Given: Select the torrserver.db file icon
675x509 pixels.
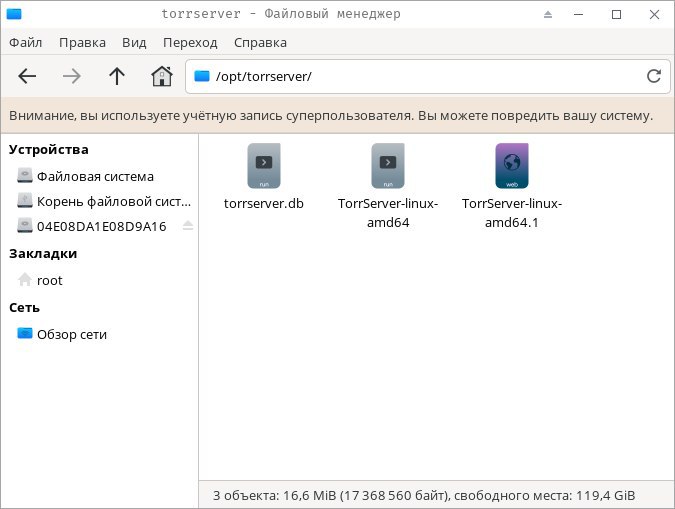Looking at the screenshot, I should (264, 166).
